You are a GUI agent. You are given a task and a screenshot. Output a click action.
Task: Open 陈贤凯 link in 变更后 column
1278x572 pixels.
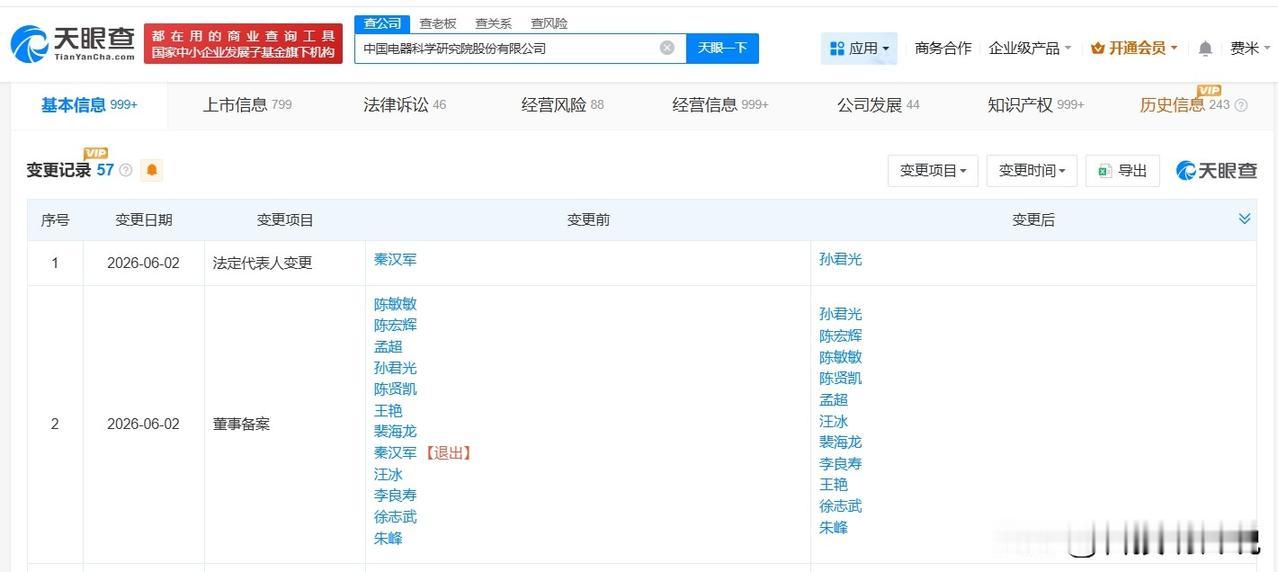tap(840, 378)
